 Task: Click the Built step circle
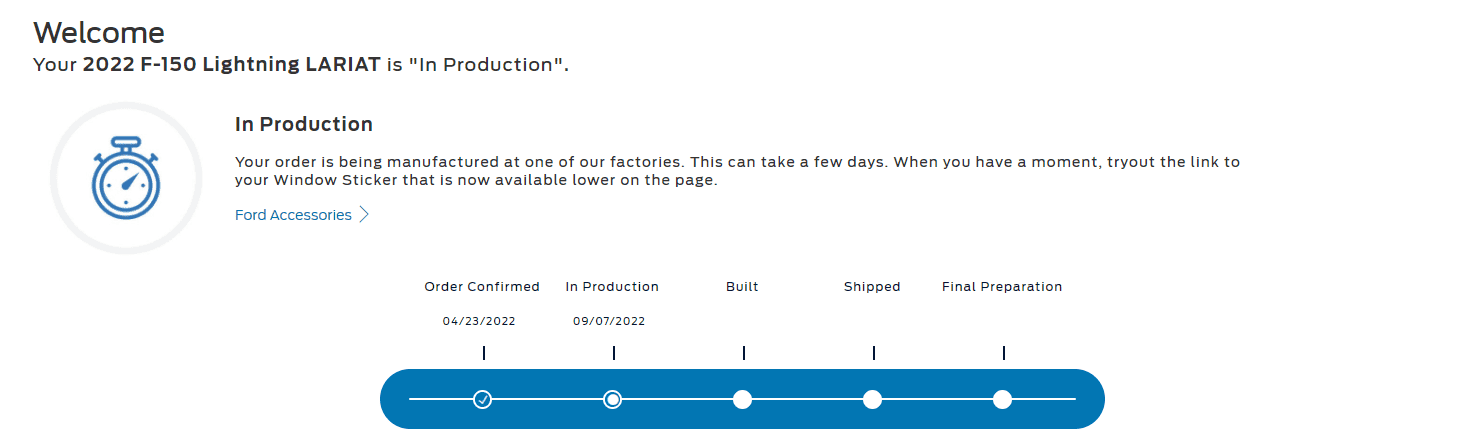[x=742, y=400]
